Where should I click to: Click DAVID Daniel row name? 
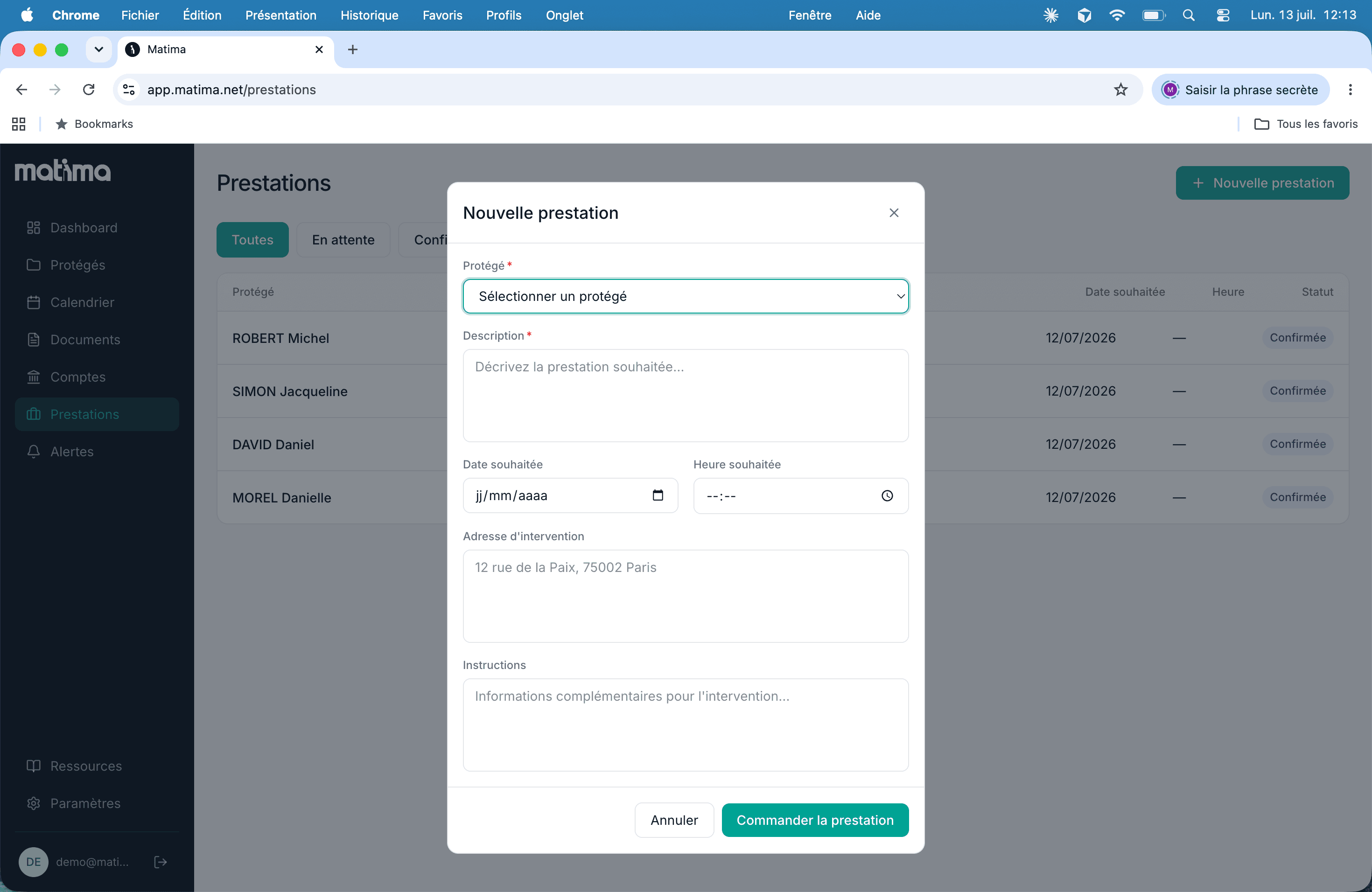(273, 444)
